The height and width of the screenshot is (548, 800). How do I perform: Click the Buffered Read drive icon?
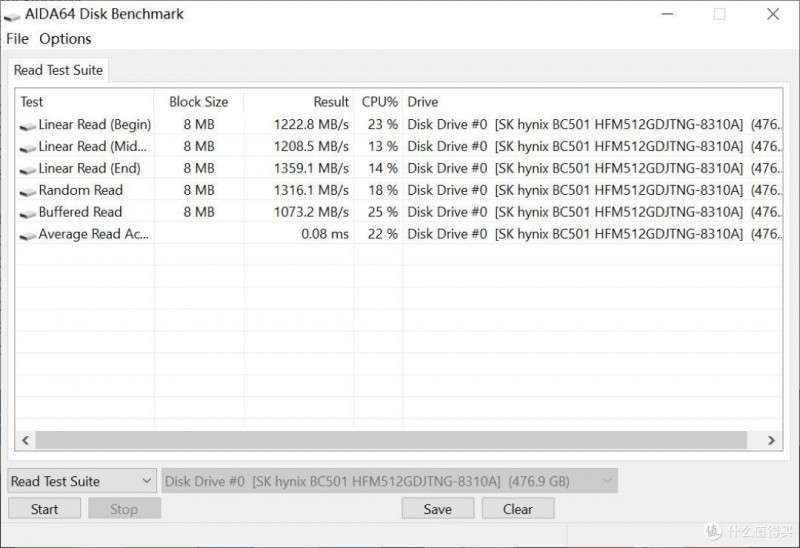click(x=28, y=213)
